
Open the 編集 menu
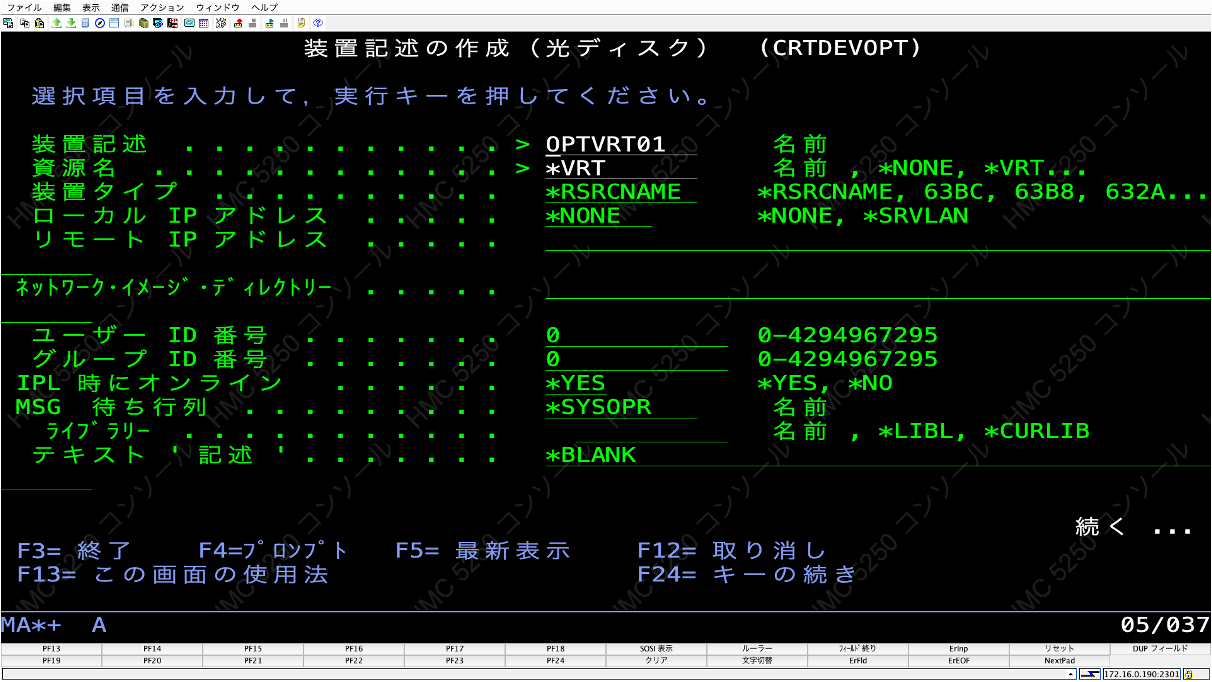tap(62, 7)
